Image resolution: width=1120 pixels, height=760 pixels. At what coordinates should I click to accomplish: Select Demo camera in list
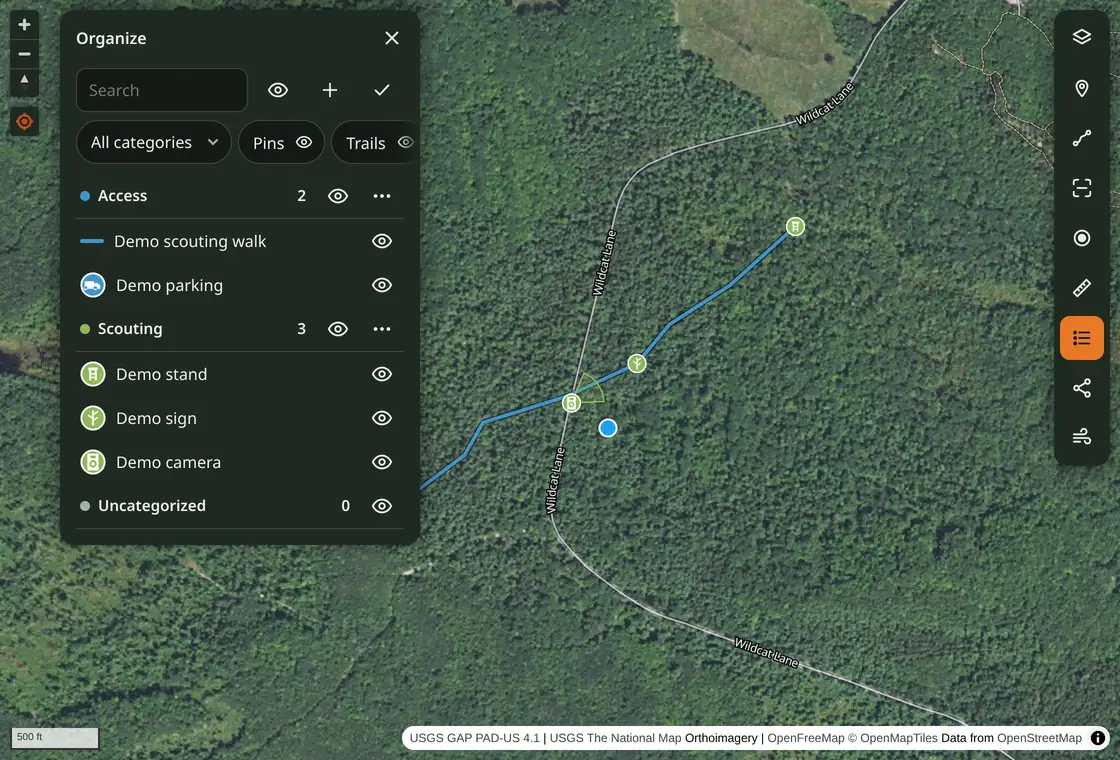coord(168,462)
